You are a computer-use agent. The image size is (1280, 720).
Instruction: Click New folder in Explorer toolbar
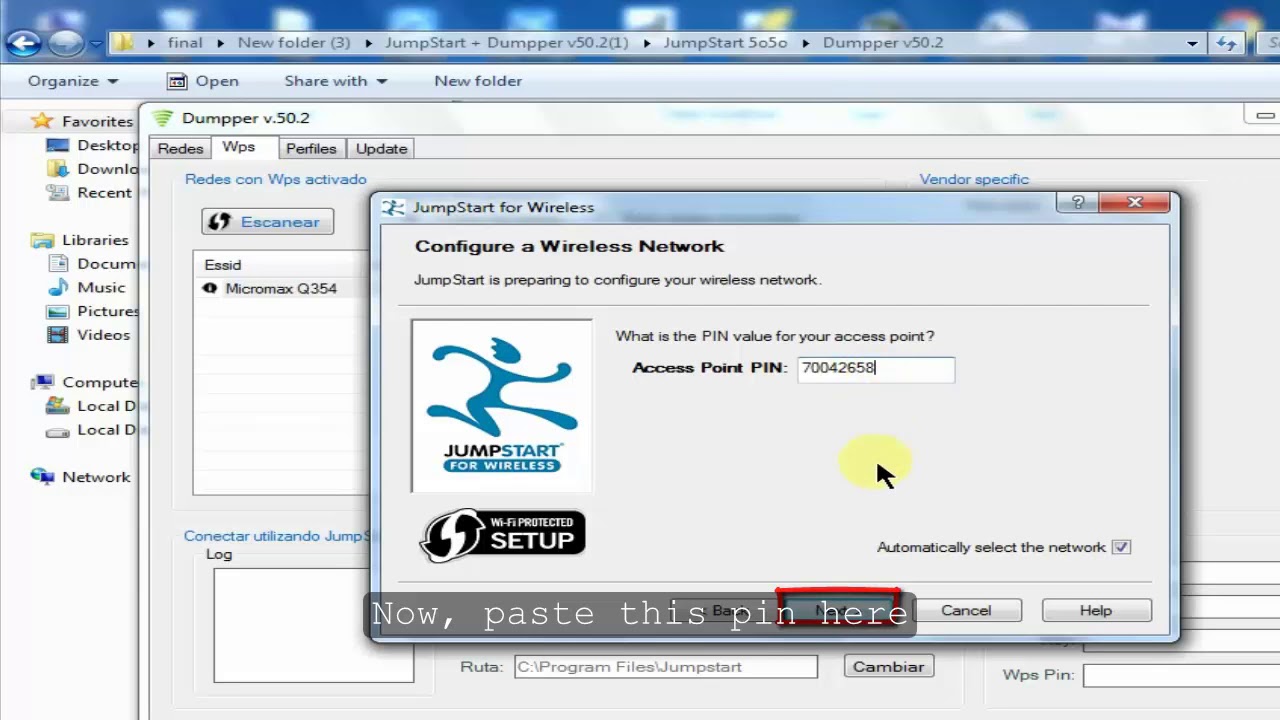click(478, 81)
